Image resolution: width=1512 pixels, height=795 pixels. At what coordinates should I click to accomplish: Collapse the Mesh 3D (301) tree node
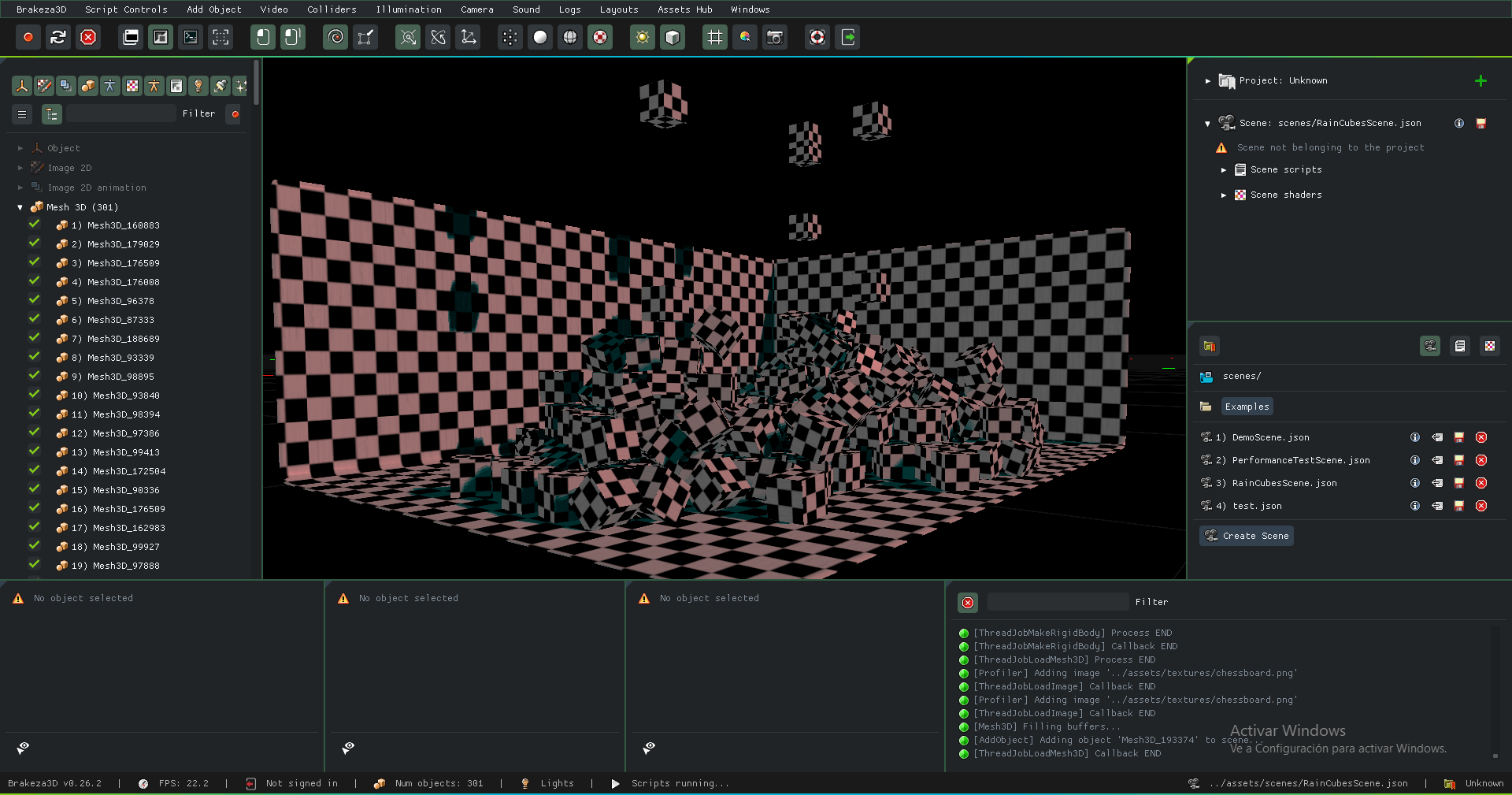click(20, 207)
